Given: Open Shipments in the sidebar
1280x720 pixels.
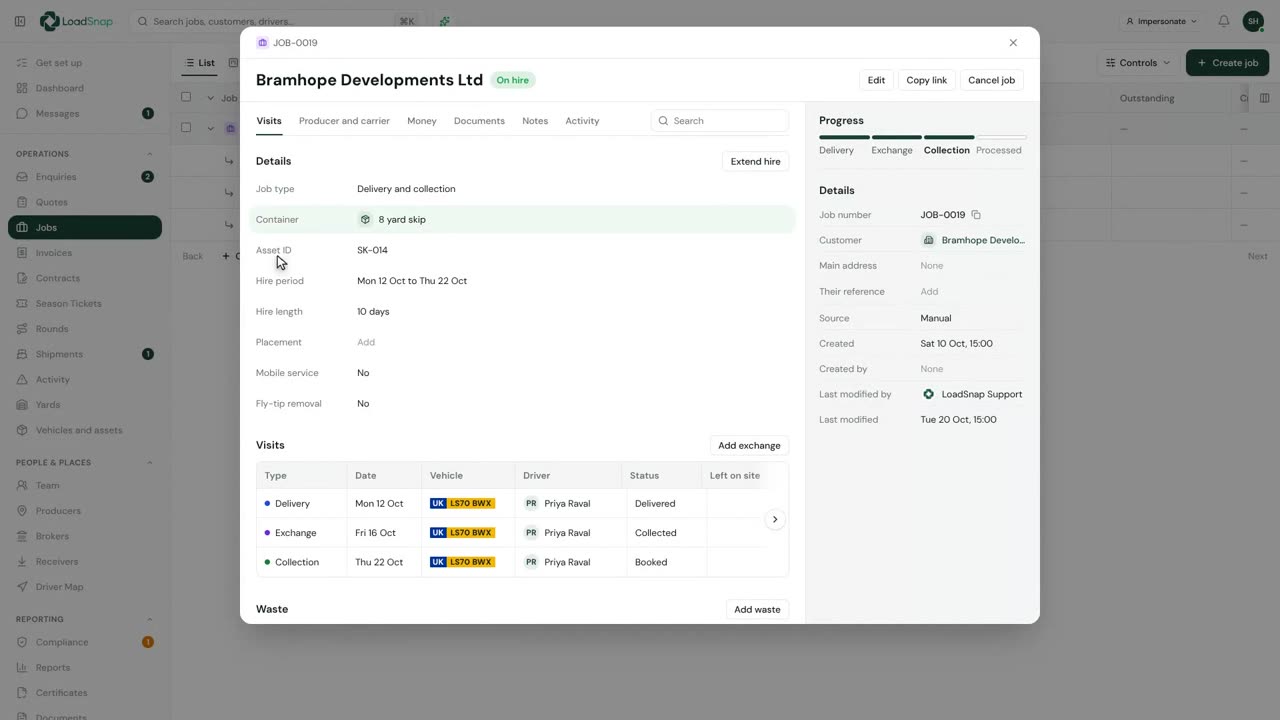Looking at the screenshot, I should [85, 354].
